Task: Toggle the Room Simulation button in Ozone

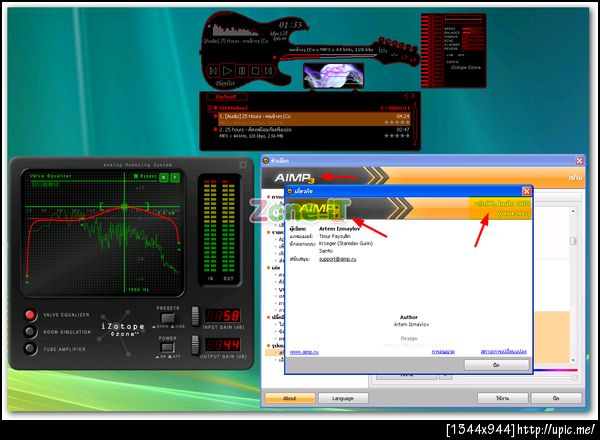Action: [x=30, y=332]
